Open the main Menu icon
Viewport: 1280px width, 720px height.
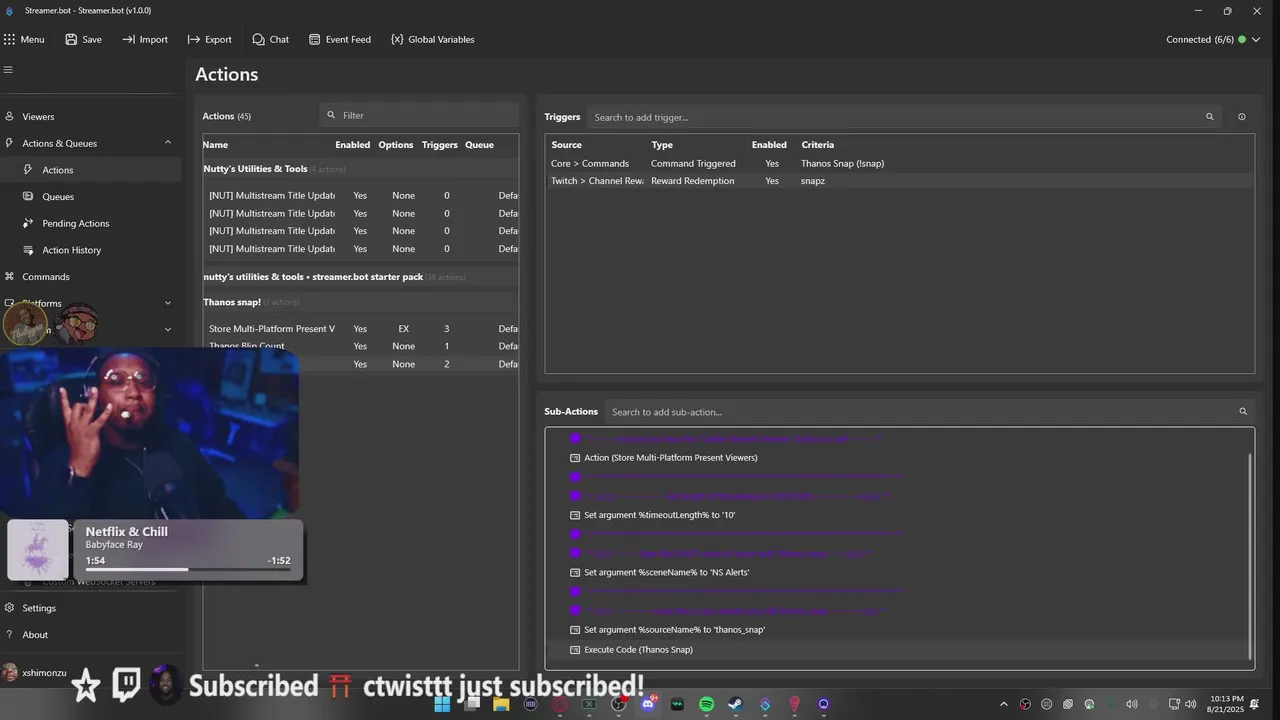(9, 40)
